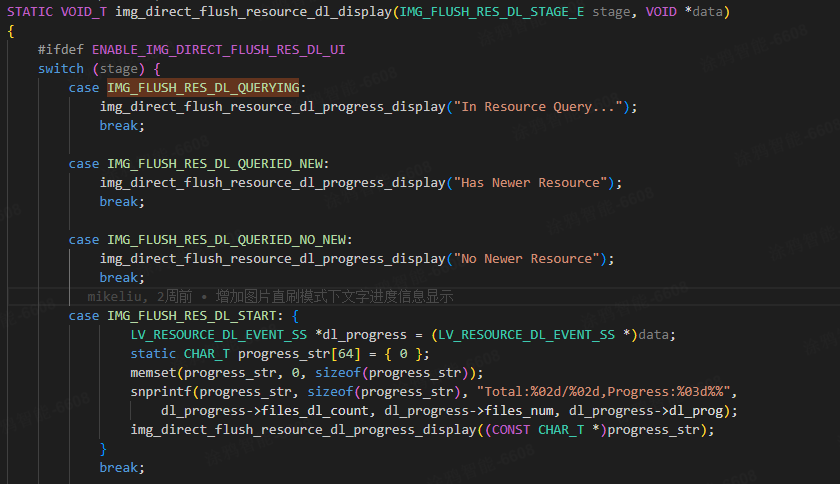Click the switch keyword

pyautogui.click(x=61, y=69)
